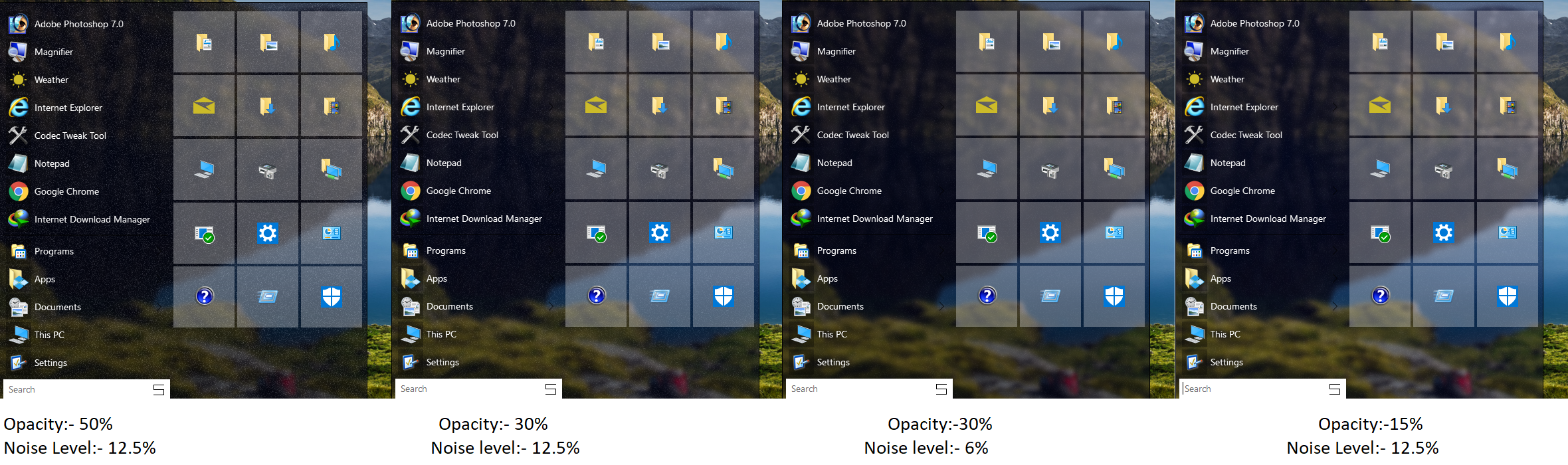Click the Magnifier icon in the 6% noise menu
The image size is (1568, 465).
[801, 51]
